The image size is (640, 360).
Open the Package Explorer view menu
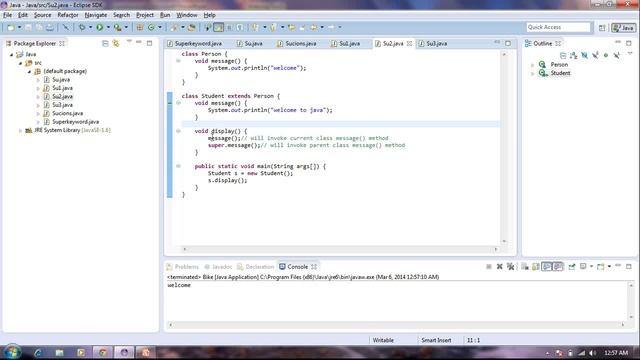pos(129,42)
